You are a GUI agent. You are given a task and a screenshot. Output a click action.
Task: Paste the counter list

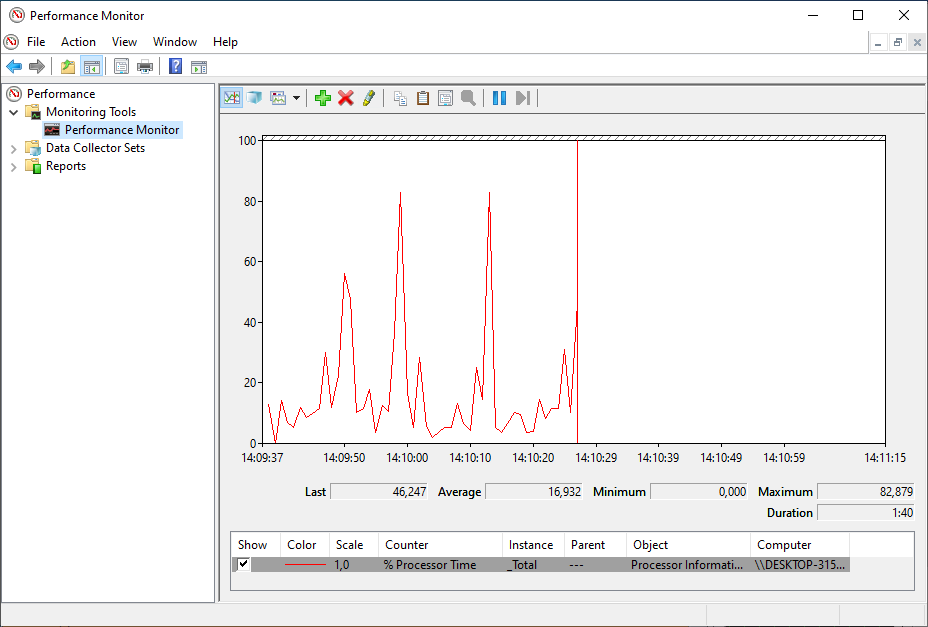click(422, 97)
